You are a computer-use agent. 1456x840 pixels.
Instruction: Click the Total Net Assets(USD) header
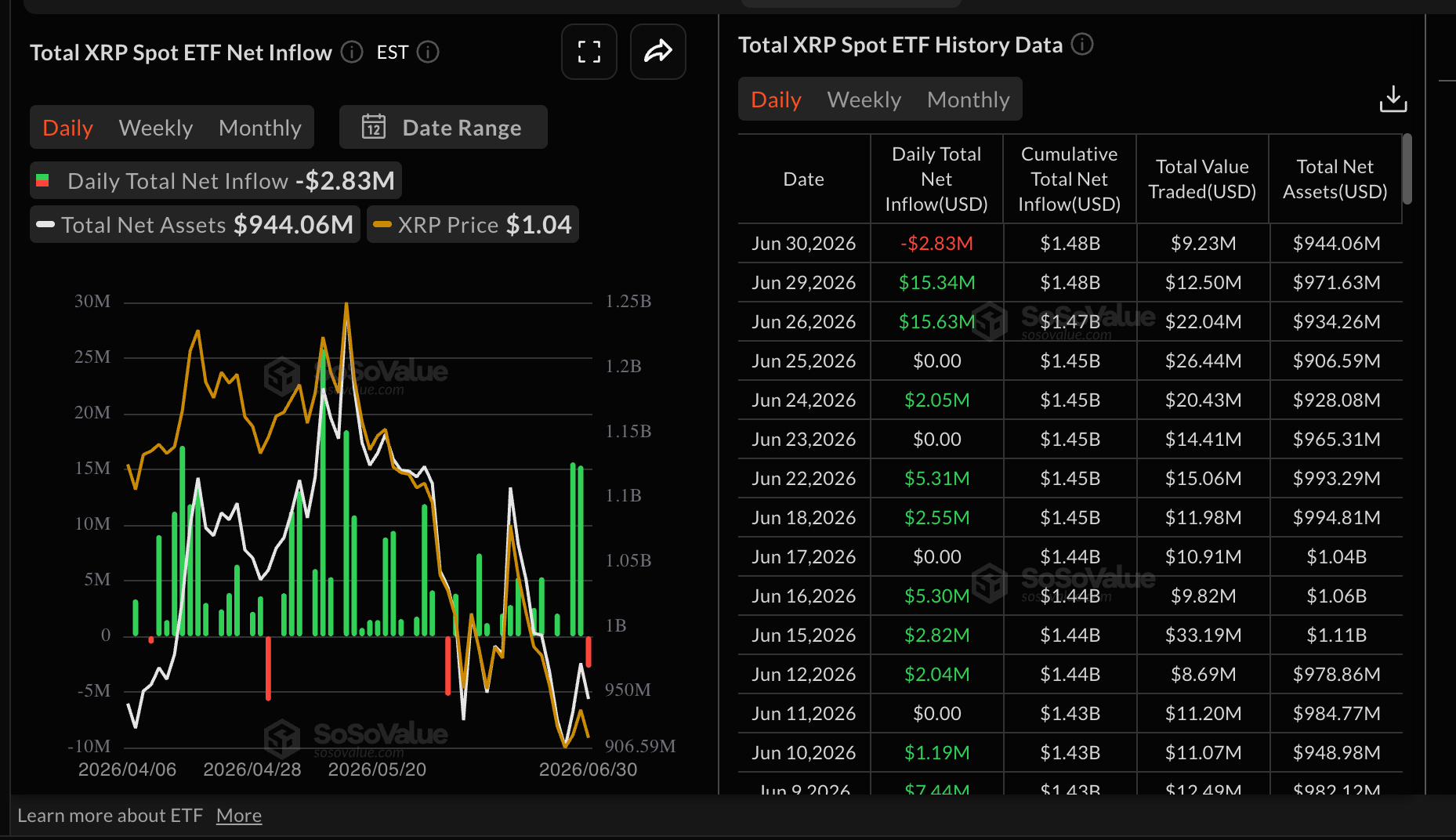point(1335,179)
